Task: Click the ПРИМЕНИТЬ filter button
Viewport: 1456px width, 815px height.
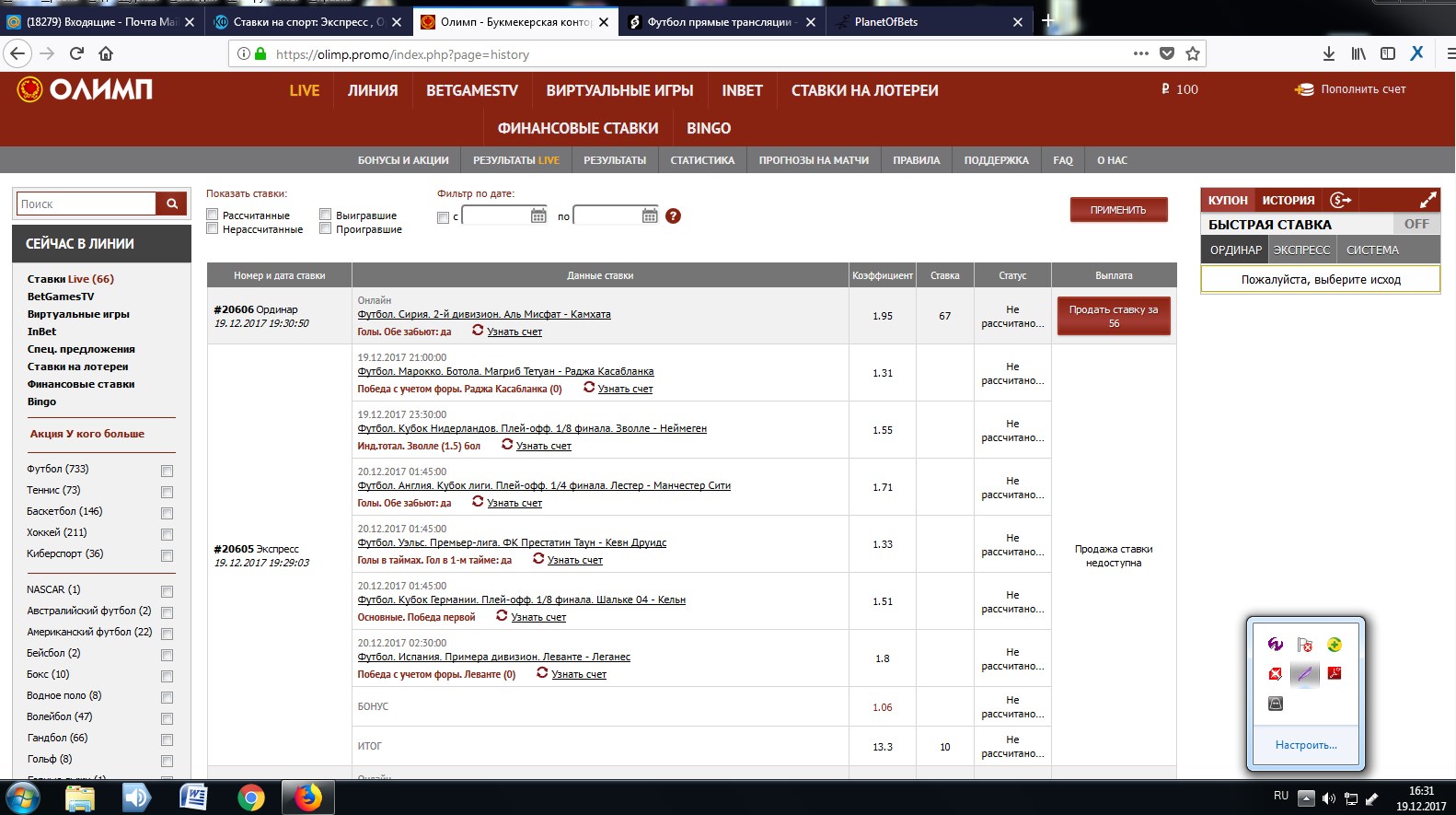Action: [x=1118, y=210]
